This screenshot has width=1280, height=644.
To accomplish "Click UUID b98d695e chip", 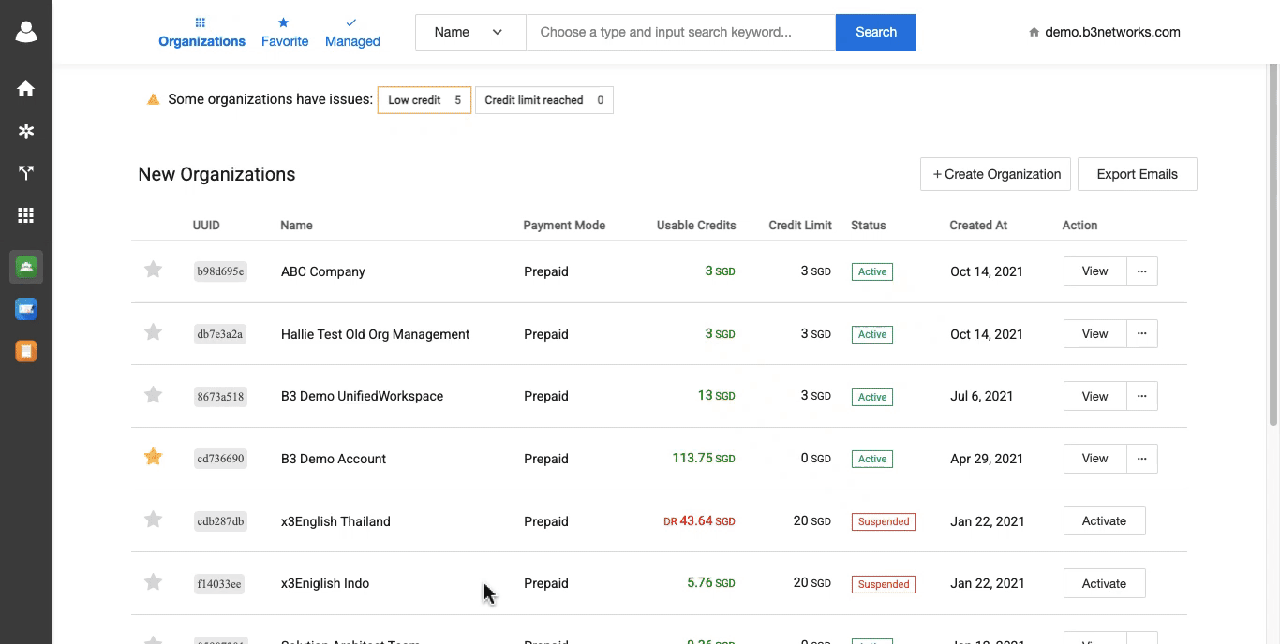I will pyautogui.click(x=220, y=271).
